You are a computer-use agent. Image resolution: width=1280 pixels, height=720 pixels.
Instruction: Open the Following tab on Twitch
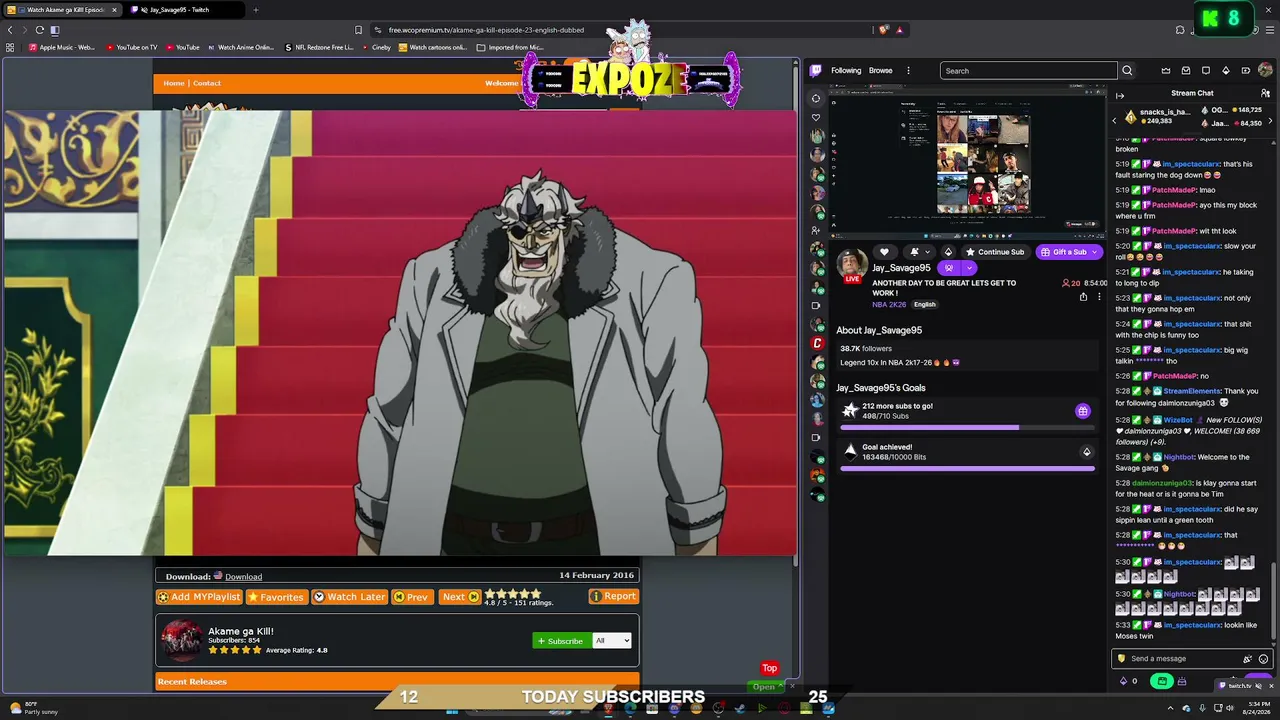pyautogui.click(x=846, y=71)
